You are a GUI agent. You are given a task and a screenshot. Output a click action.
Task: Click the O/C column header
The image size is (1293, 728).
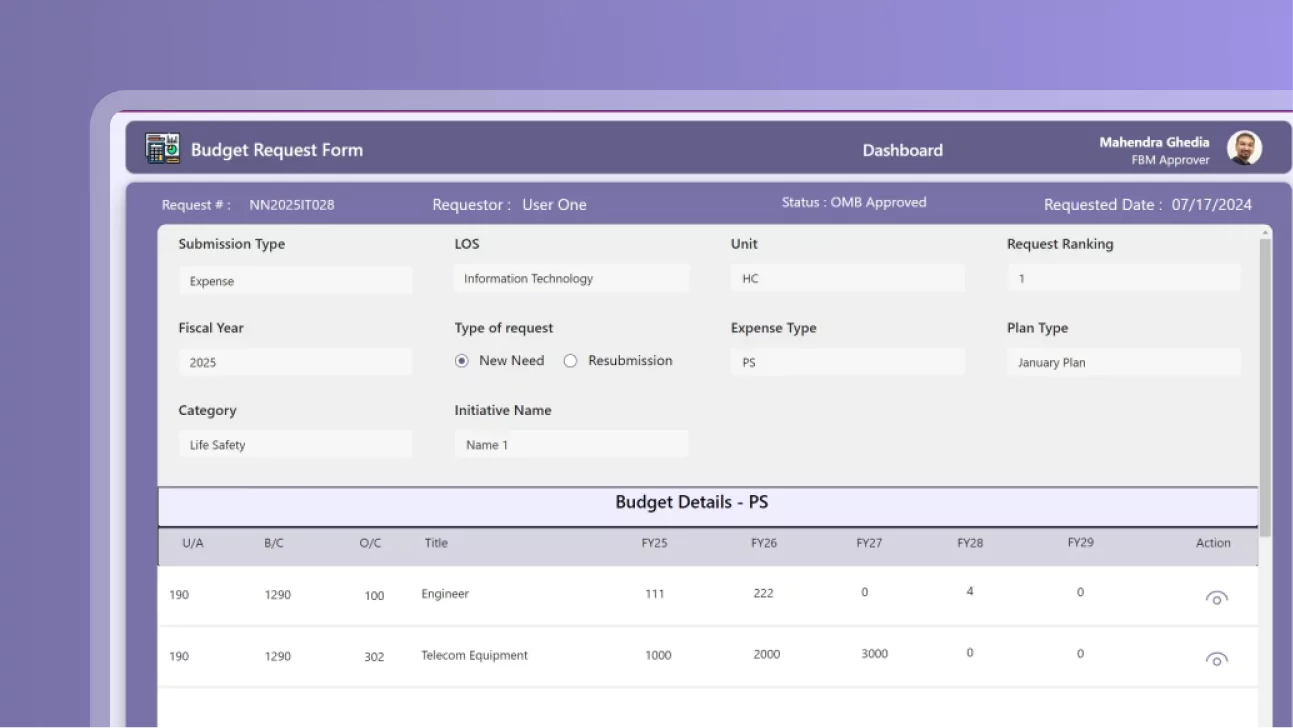tap(370, 543)
